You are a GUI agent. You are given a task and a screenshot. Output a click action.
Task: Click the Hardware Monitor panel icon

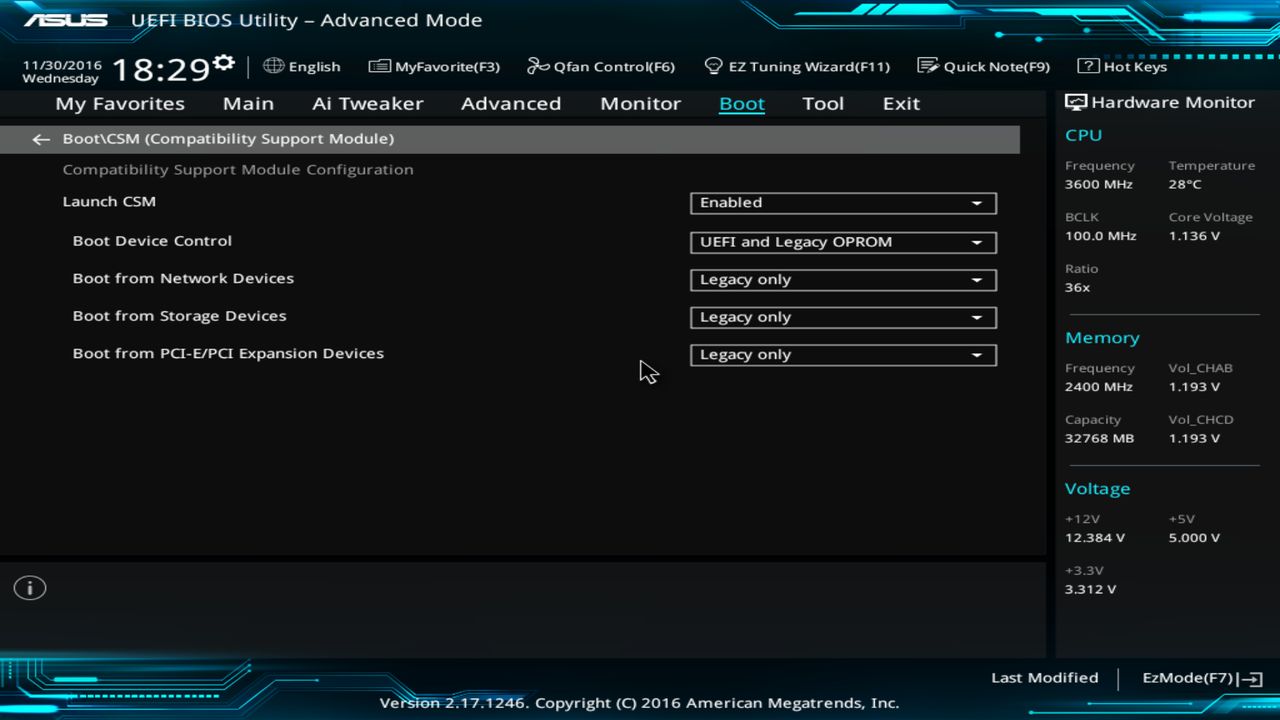pos(1075,101)
